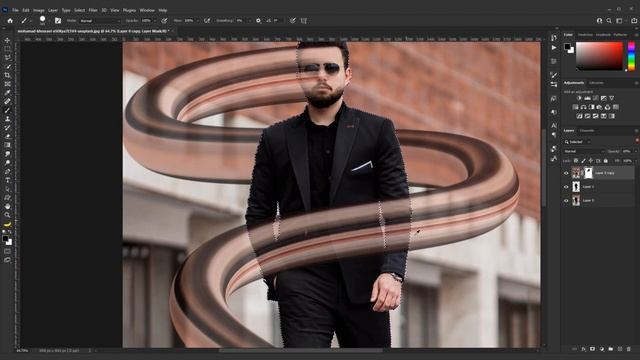The height and width of the screenshot is (360, 640).
Task: Select the Gradient tool
Action: [x=7, y=145]
